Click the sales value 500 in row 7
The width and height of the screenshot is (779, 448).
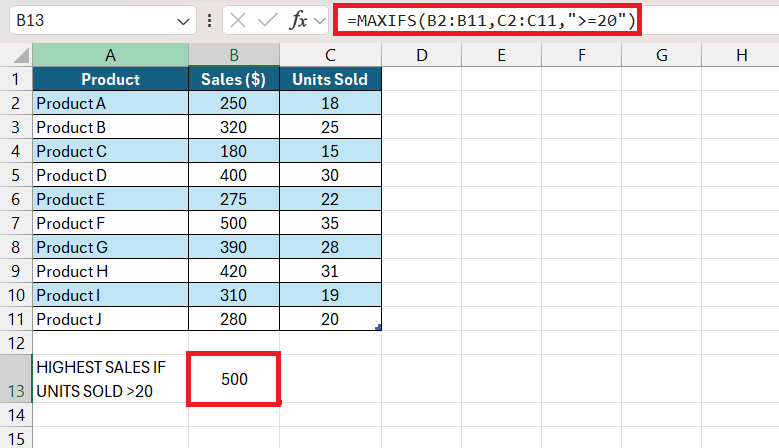click(x=234, y=223)
